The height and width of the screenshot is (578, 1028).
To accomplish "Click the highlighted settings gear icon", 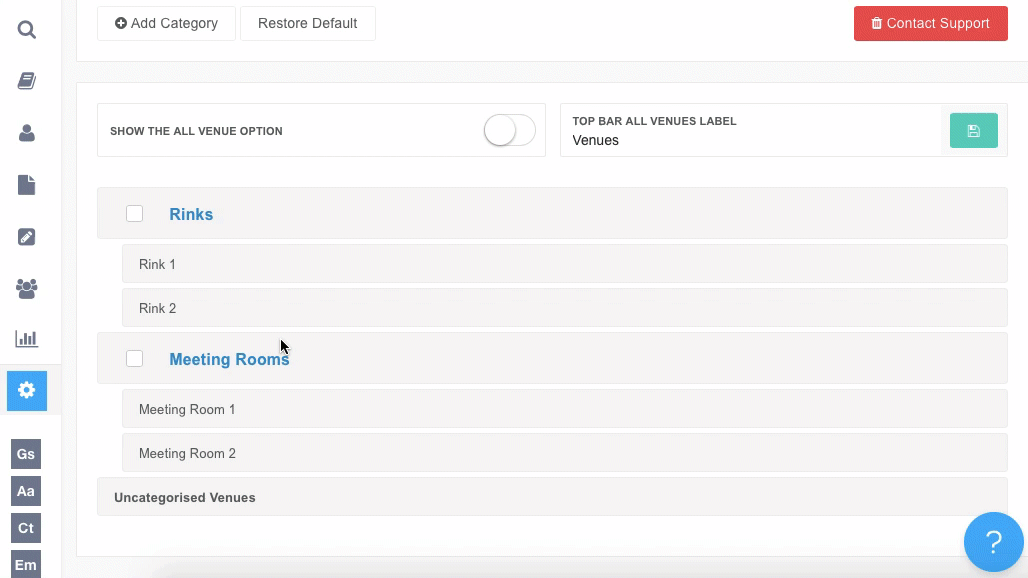I will pyautogui.click(x=27, y=390).
